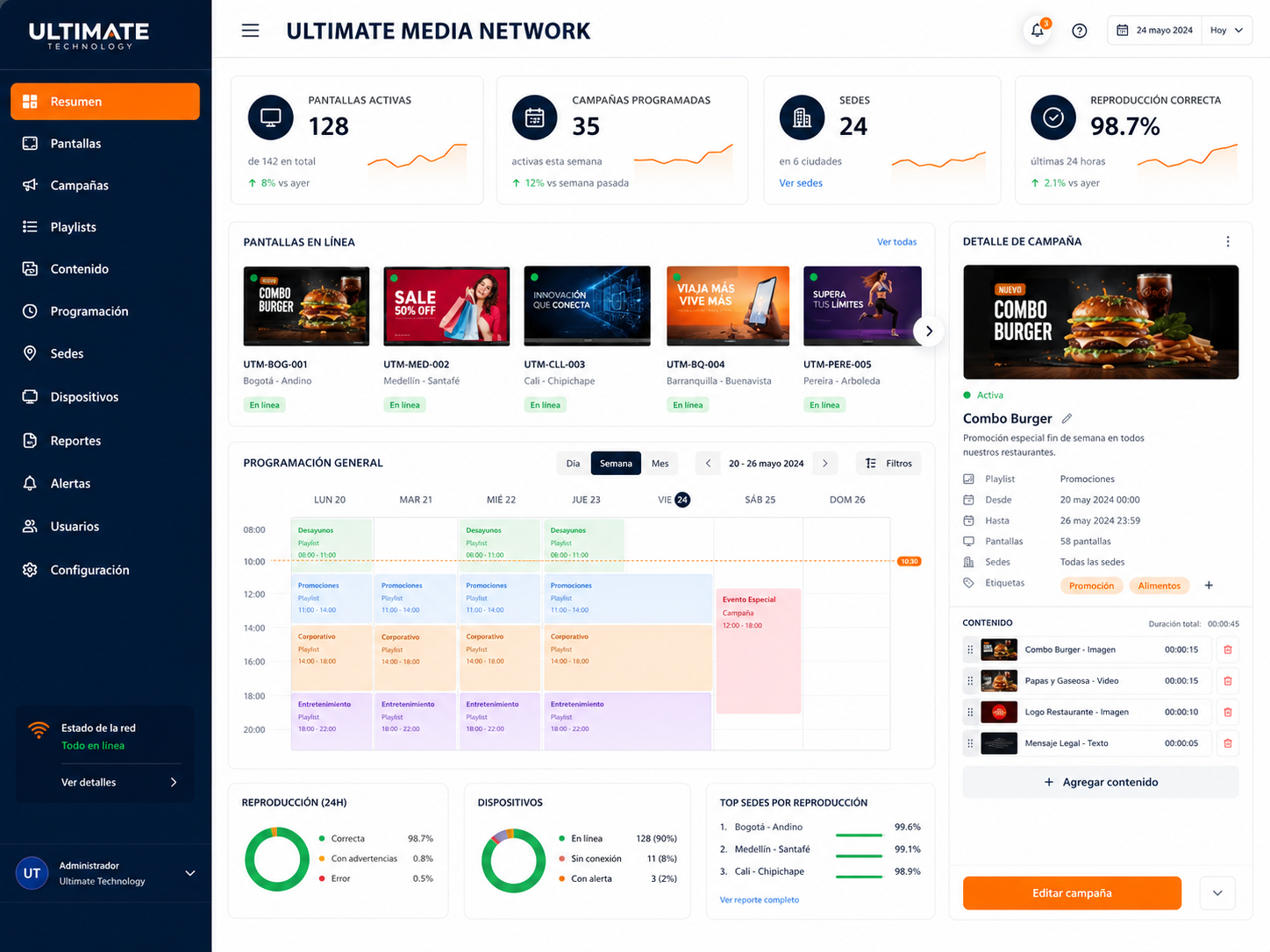Add a new tag with plus icon
This screenshot has width=1270, height=952.
(x=1209, y=586)
